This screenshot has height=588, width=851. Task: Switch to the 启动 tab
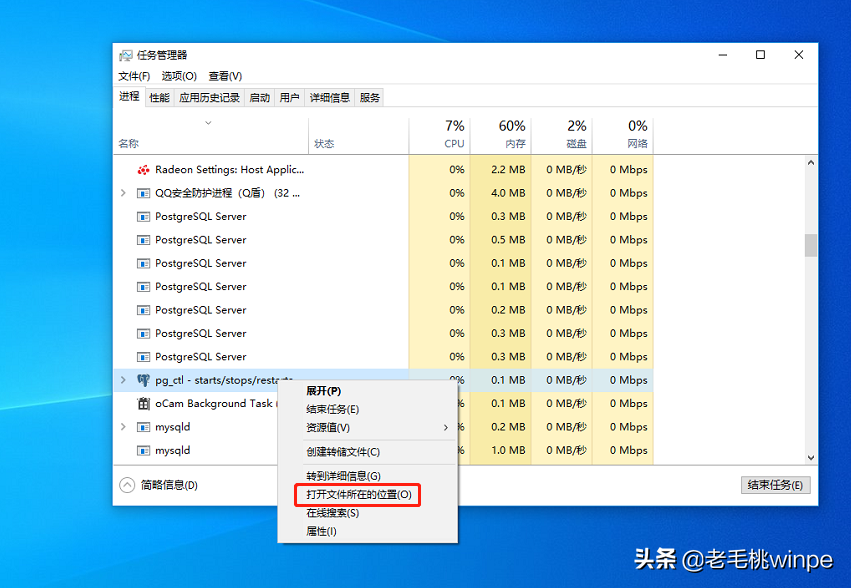click(x=260, y=98)
